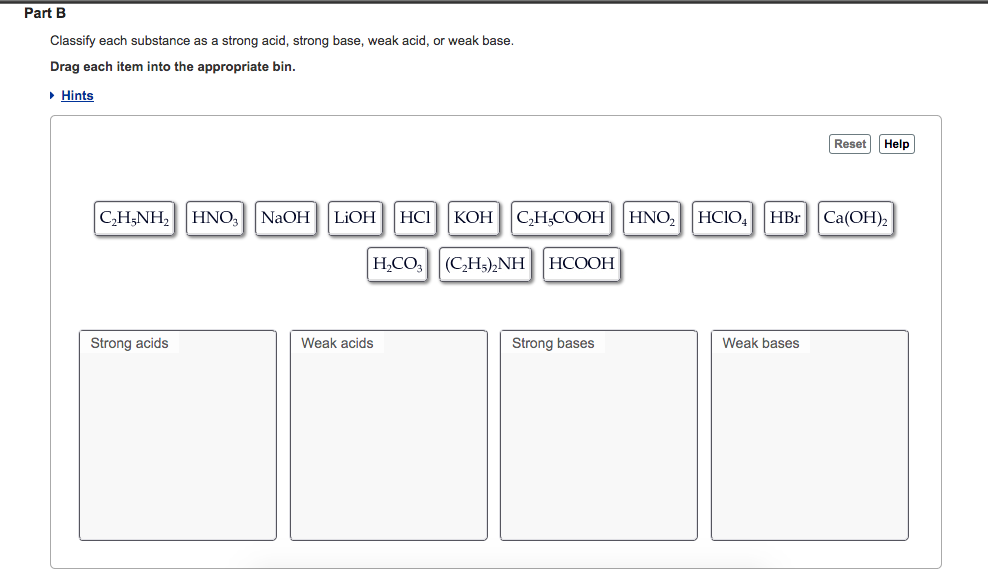Choose the HCl tile

(x=415, y=217)
